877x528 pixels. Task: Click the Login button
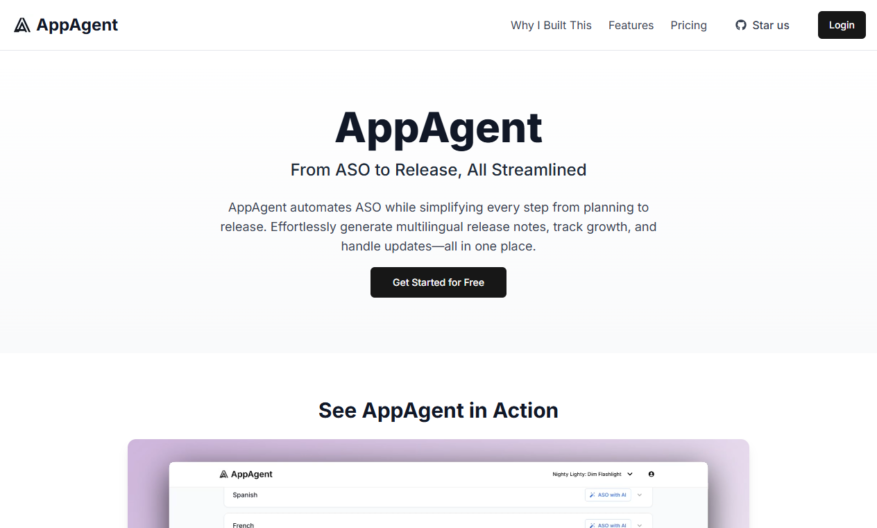[842, 25]
